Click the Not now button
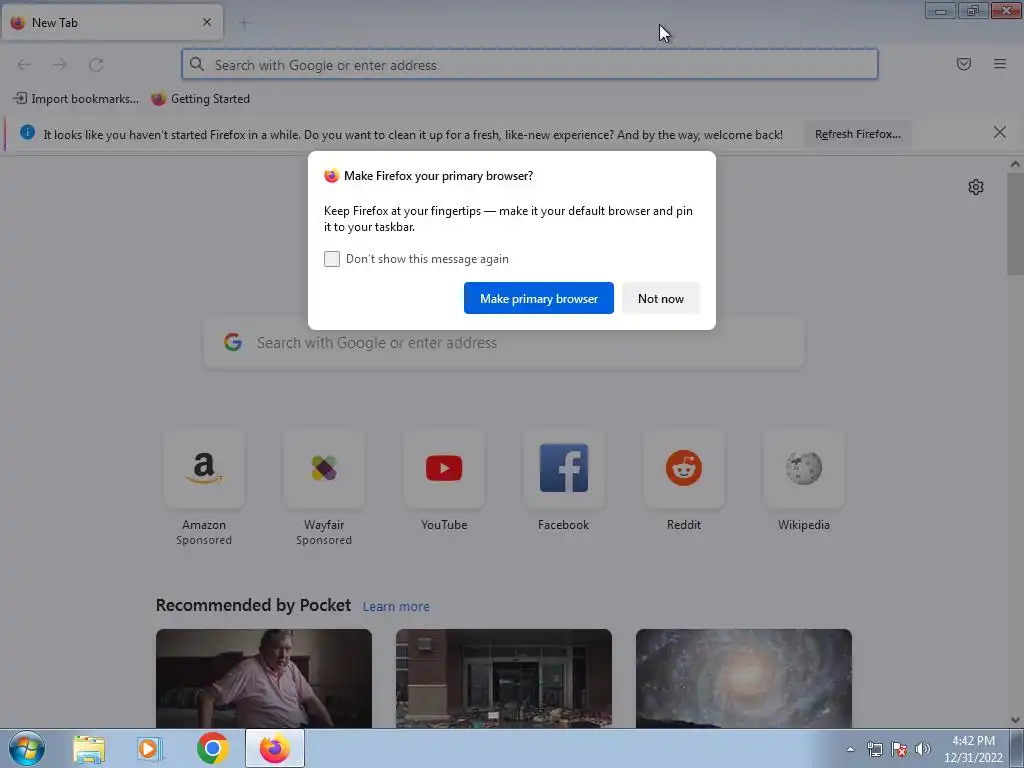The image size is (1024, 768). tap(661, 298)
